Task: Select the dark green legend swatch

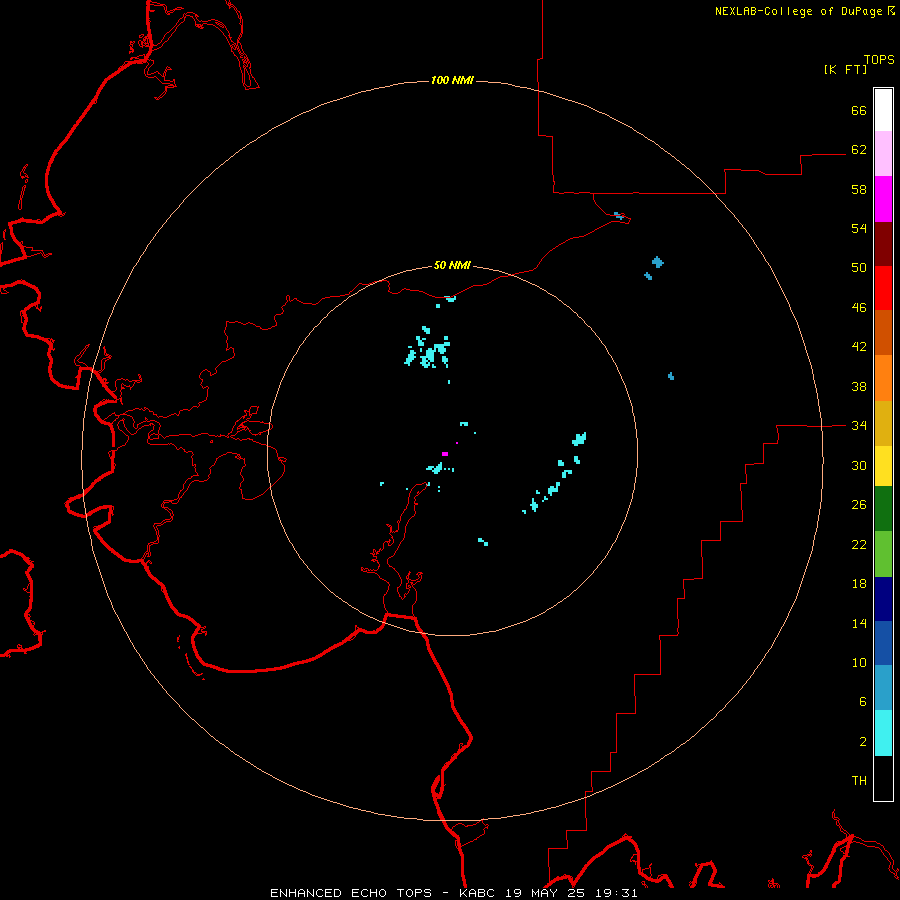Action: 883,509
